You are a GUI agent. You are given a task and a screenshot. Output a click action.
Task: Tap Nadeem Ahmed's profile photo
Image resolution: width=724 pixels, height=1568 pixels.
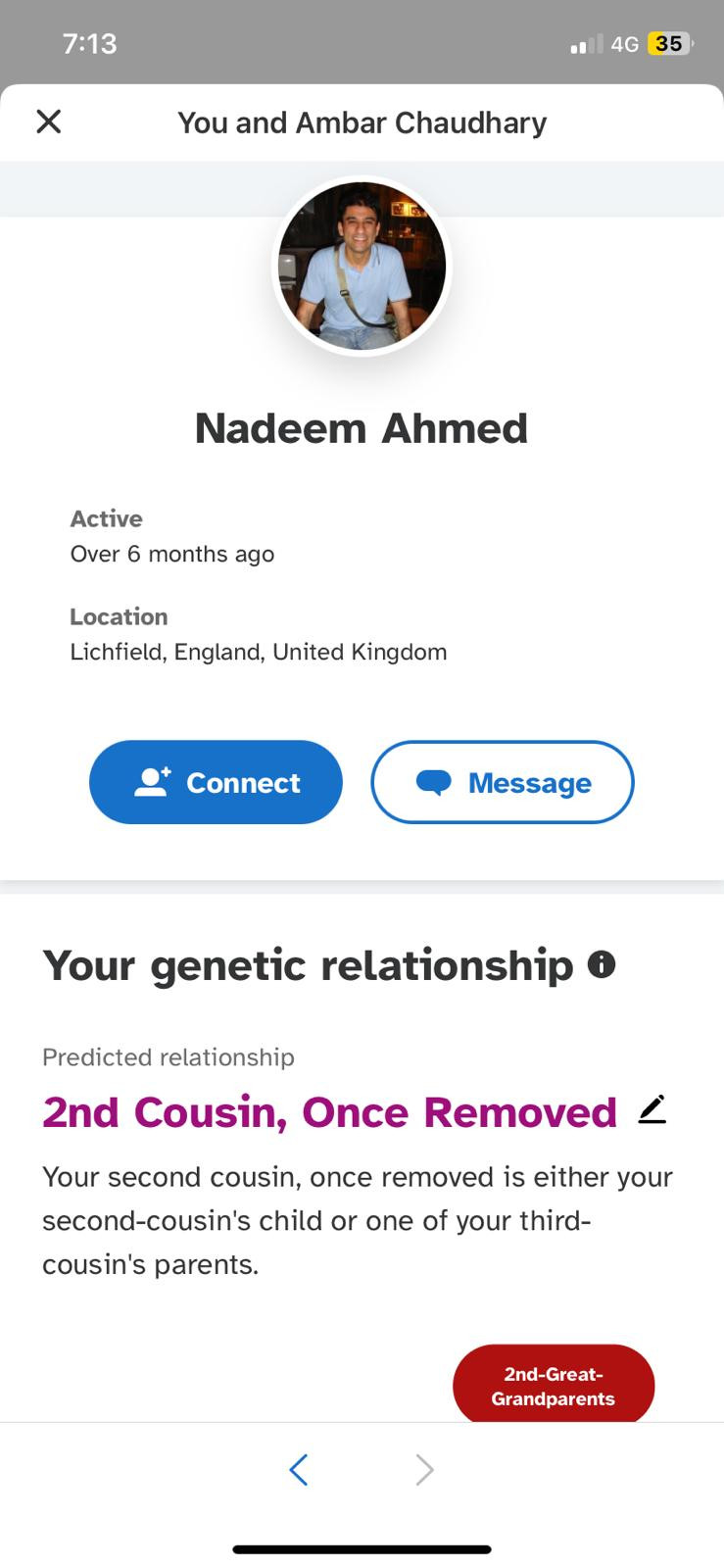coord(362,266)
